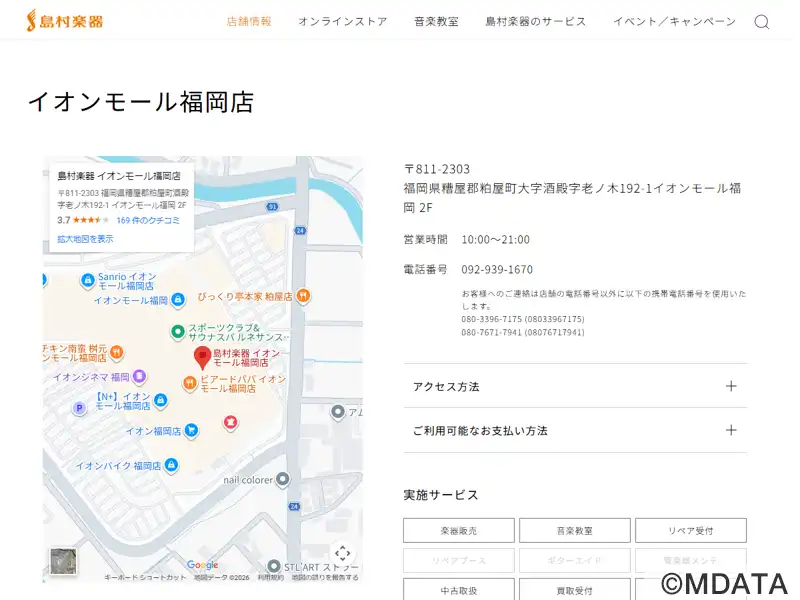Click the phone number 092-939-1670
Screen dimensions: 800x600
[497, 269]
